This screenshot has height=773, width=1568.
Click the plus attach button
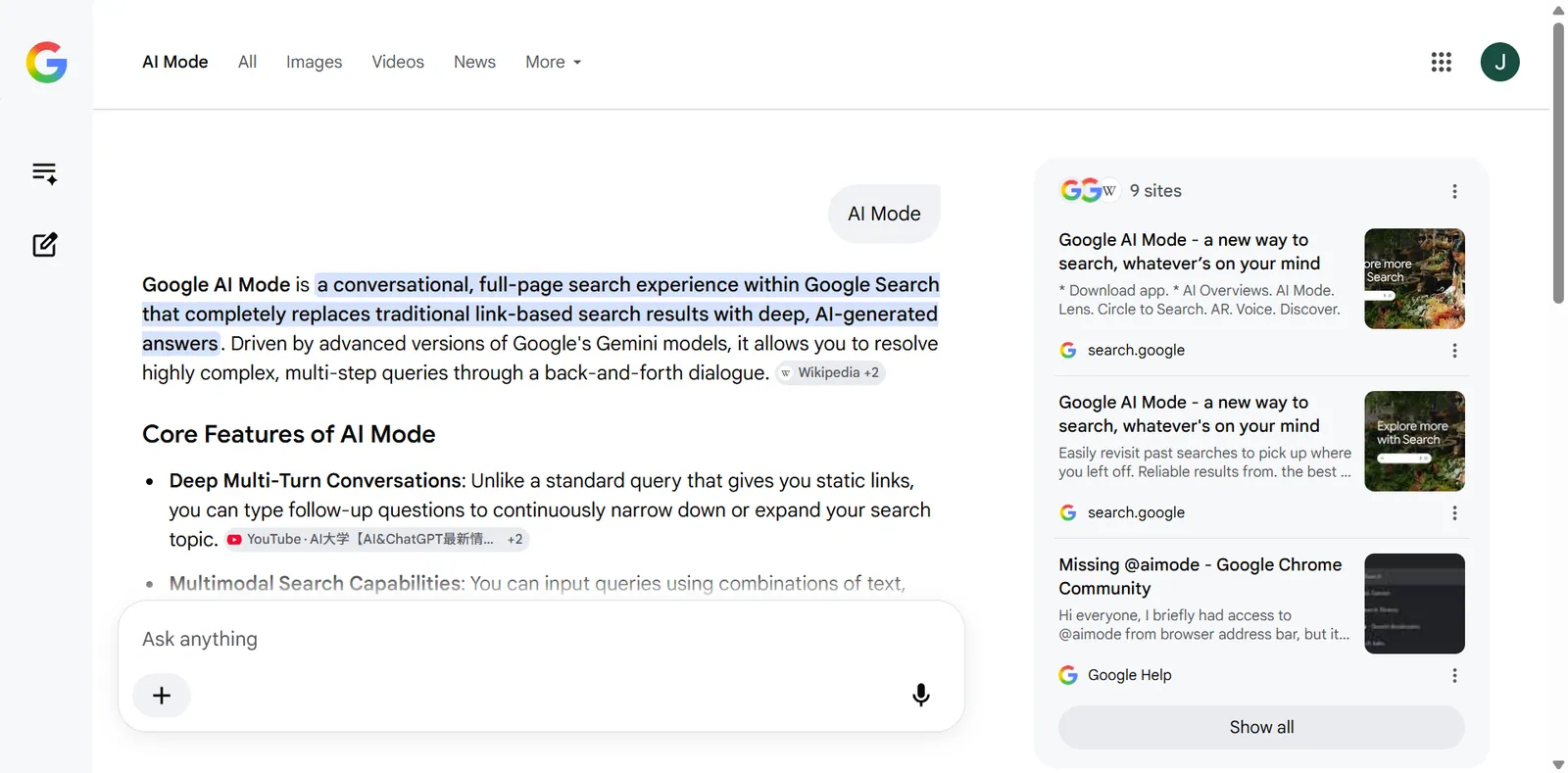click(162, 695)
